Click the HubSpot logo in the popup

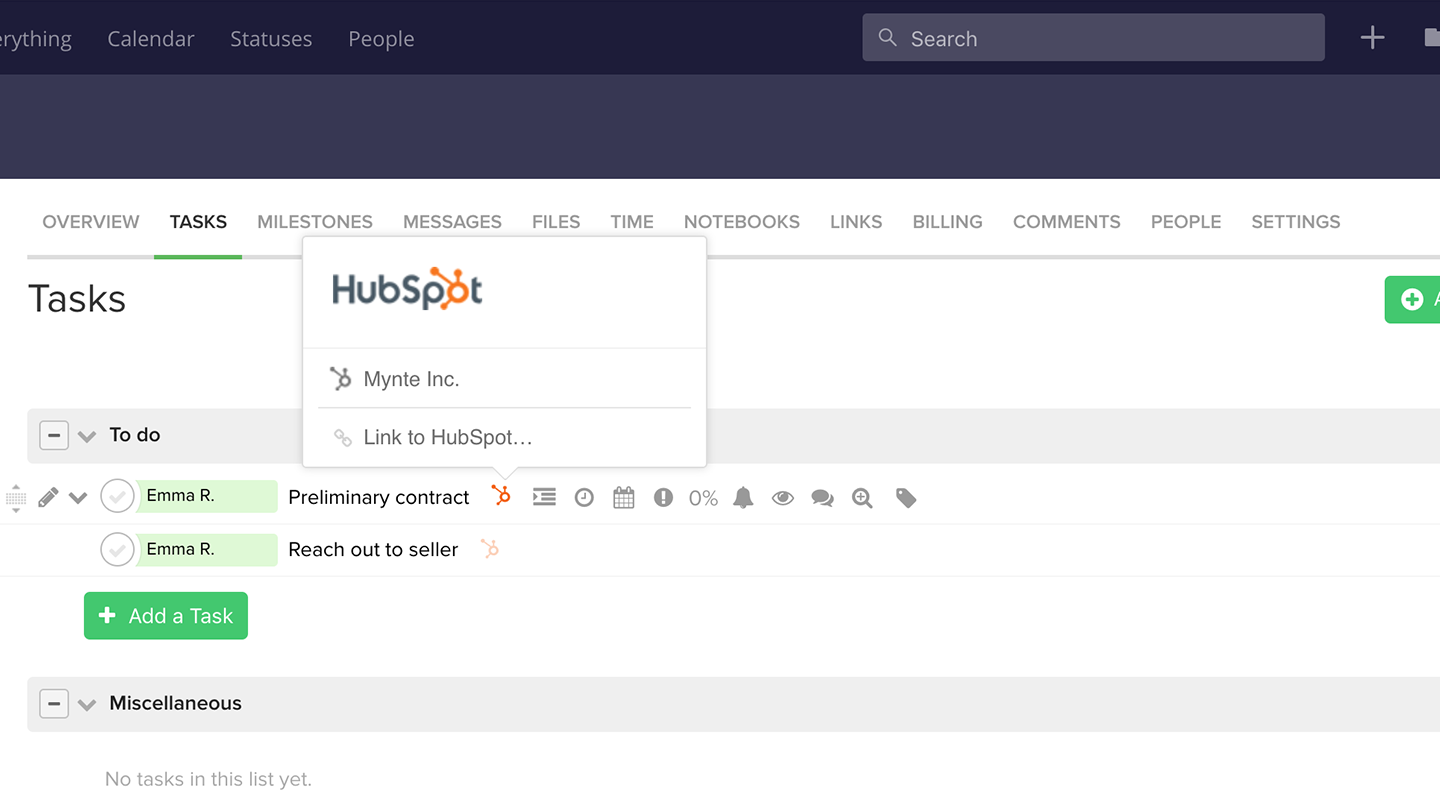[x=407, y=289]
